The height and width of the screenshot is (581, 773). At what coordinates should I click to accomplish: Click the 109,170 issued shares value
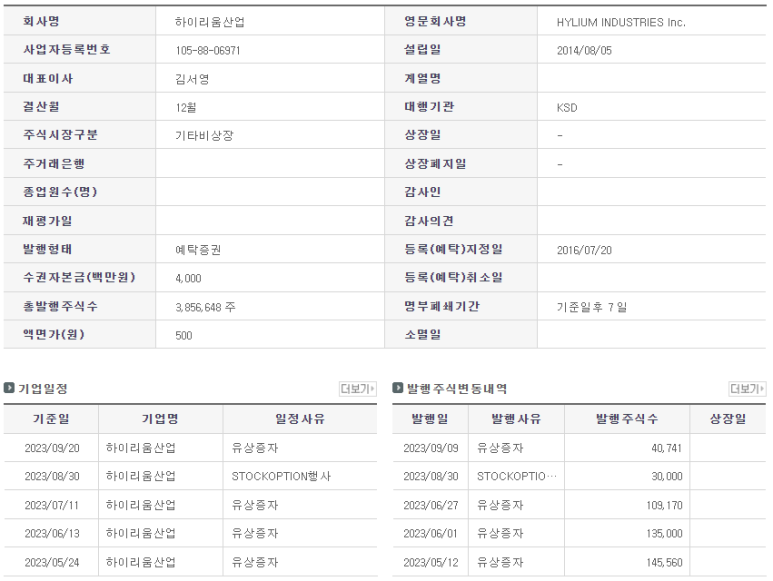(665, 505)
